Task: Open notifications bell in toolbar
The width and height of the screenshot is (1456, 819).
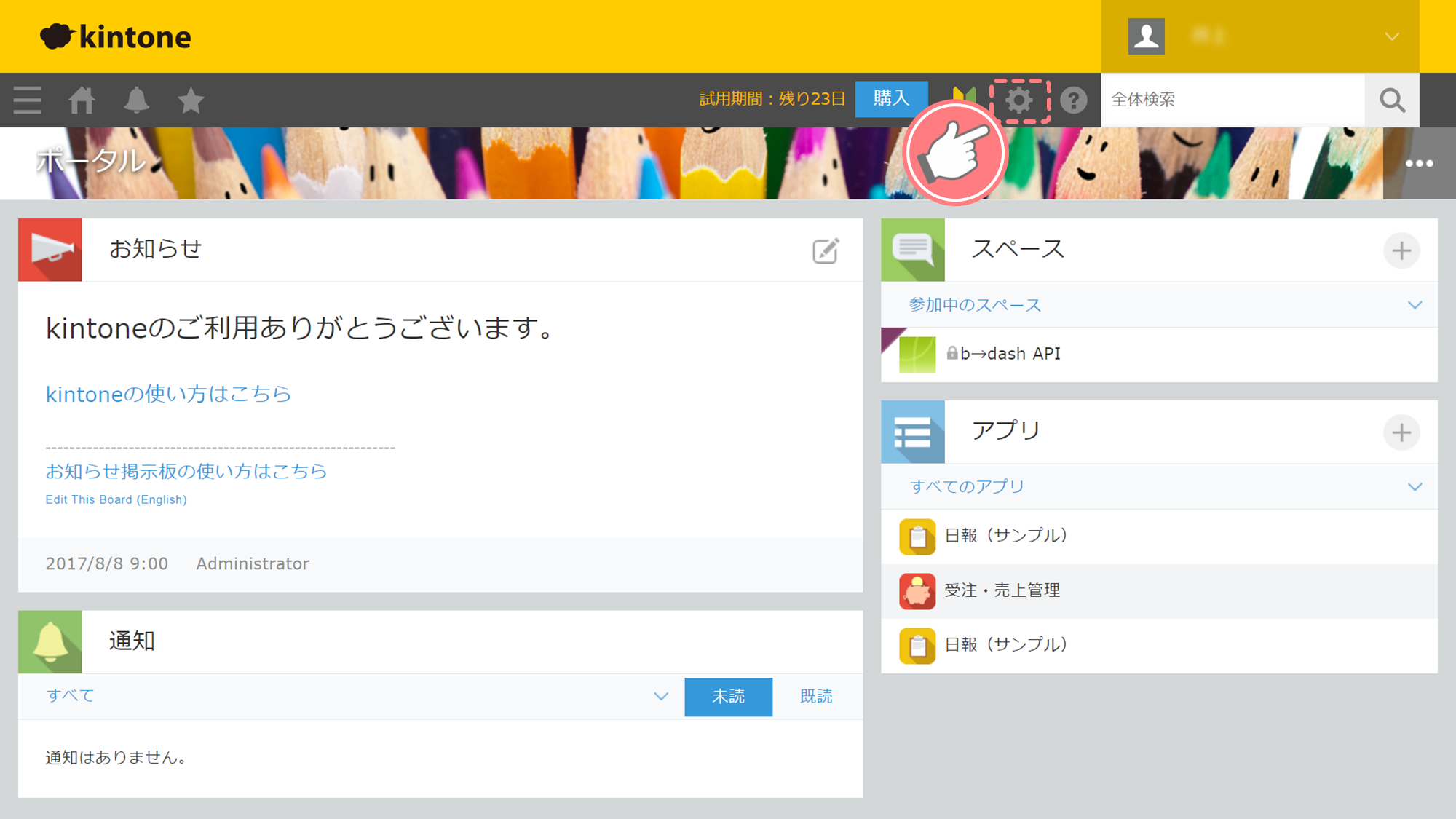Action: click(x=136, y=100)
